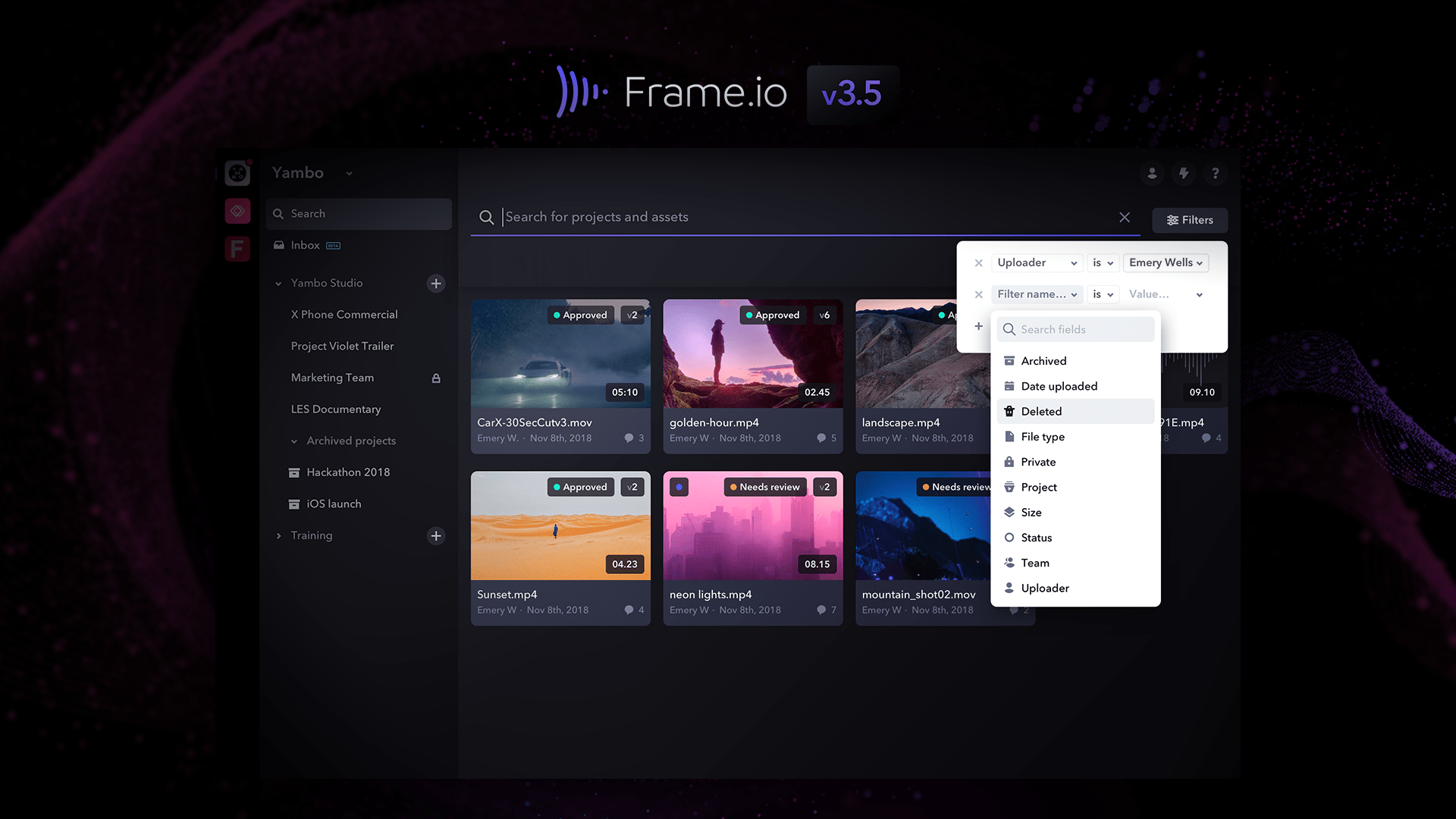1456x819 pixels.
Task: Click the lock icon next to Marketing Team
Action: click(437, 378)
